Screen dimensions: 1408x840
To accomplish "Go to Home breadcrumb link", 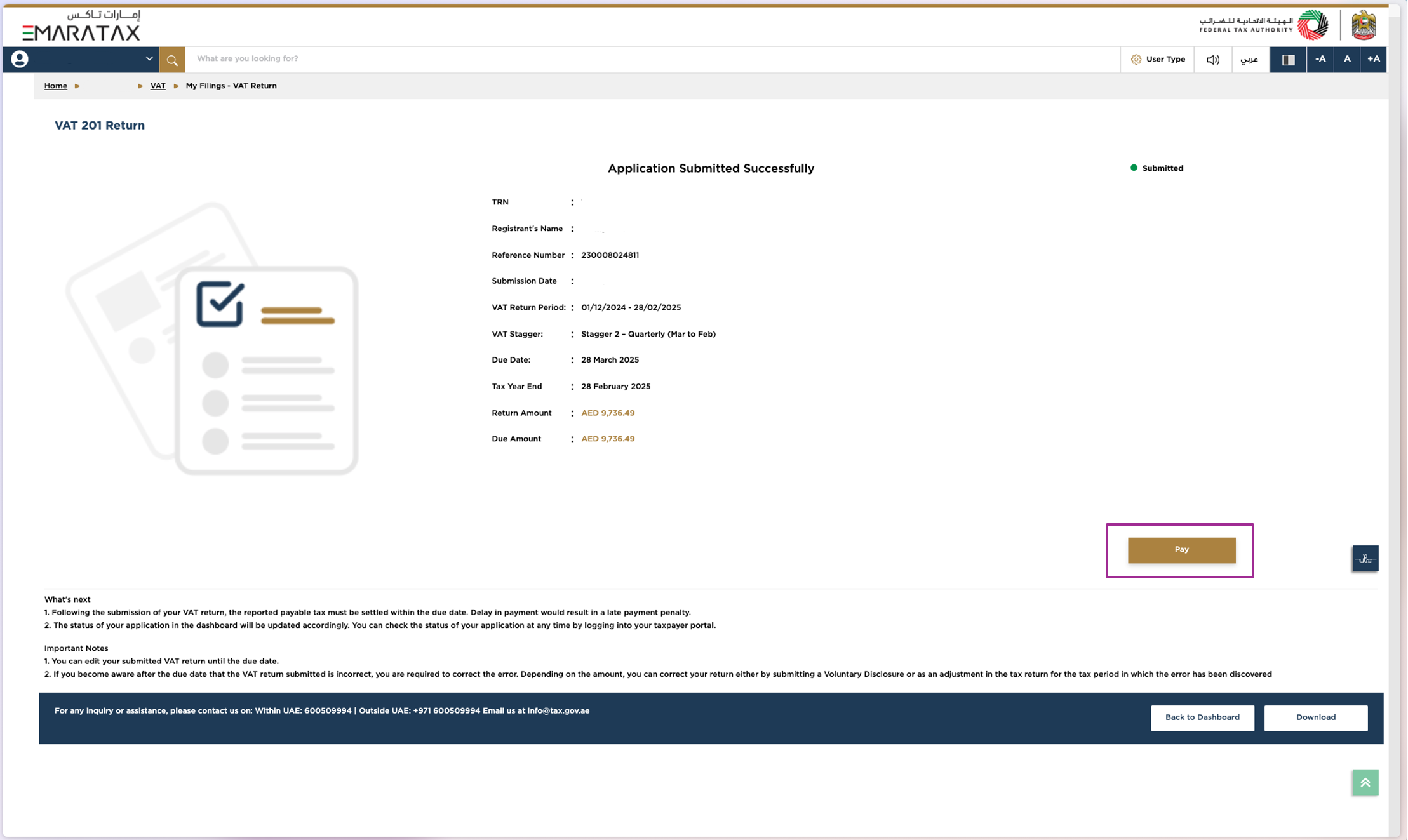I will coord(55,86).
